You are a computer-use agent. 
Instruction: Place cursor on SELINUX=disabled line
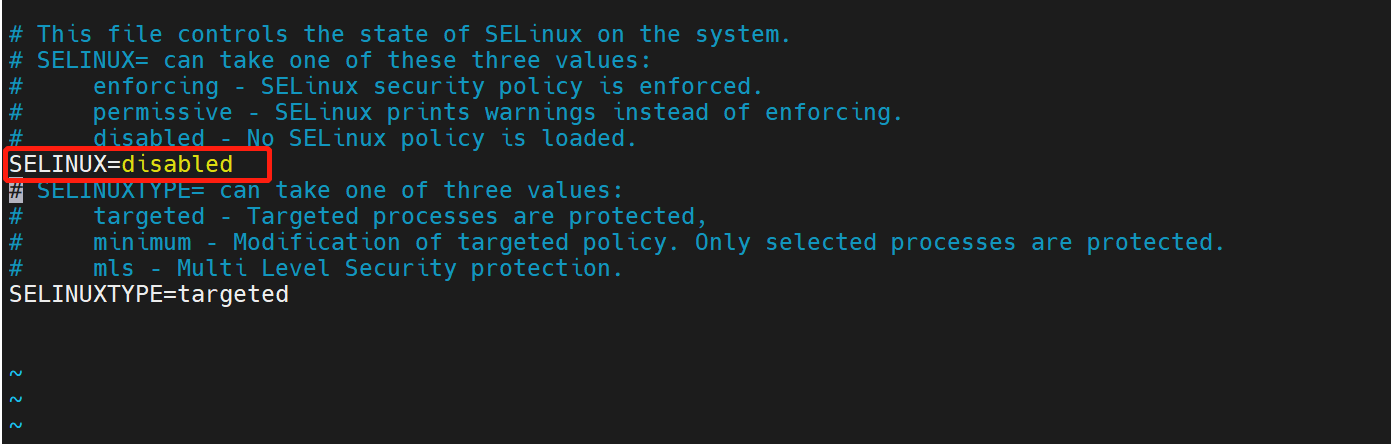pos(121,164)
